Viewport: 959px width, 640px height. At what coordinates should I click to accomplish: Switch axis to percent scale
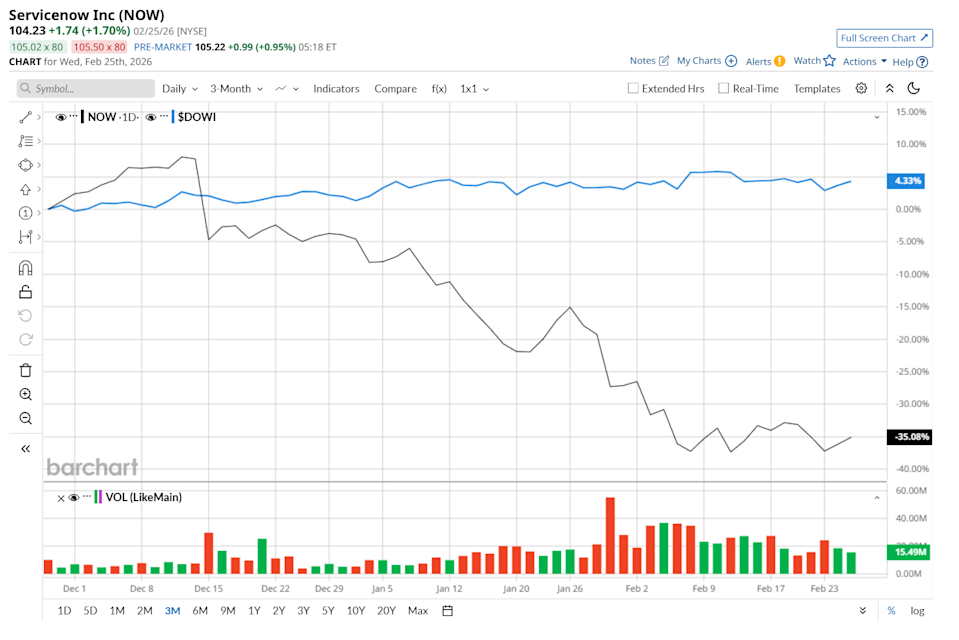coord(891,611)
